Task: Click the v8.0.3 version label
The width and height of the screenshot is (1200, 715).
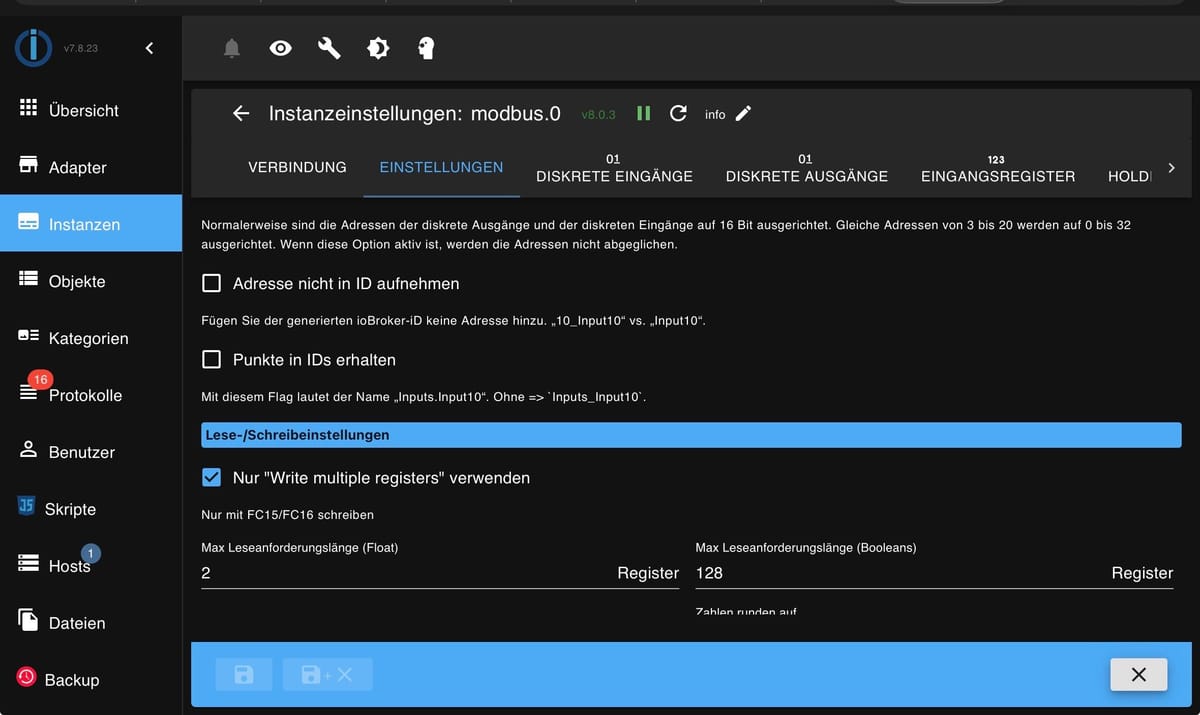Action: point(598,115)
